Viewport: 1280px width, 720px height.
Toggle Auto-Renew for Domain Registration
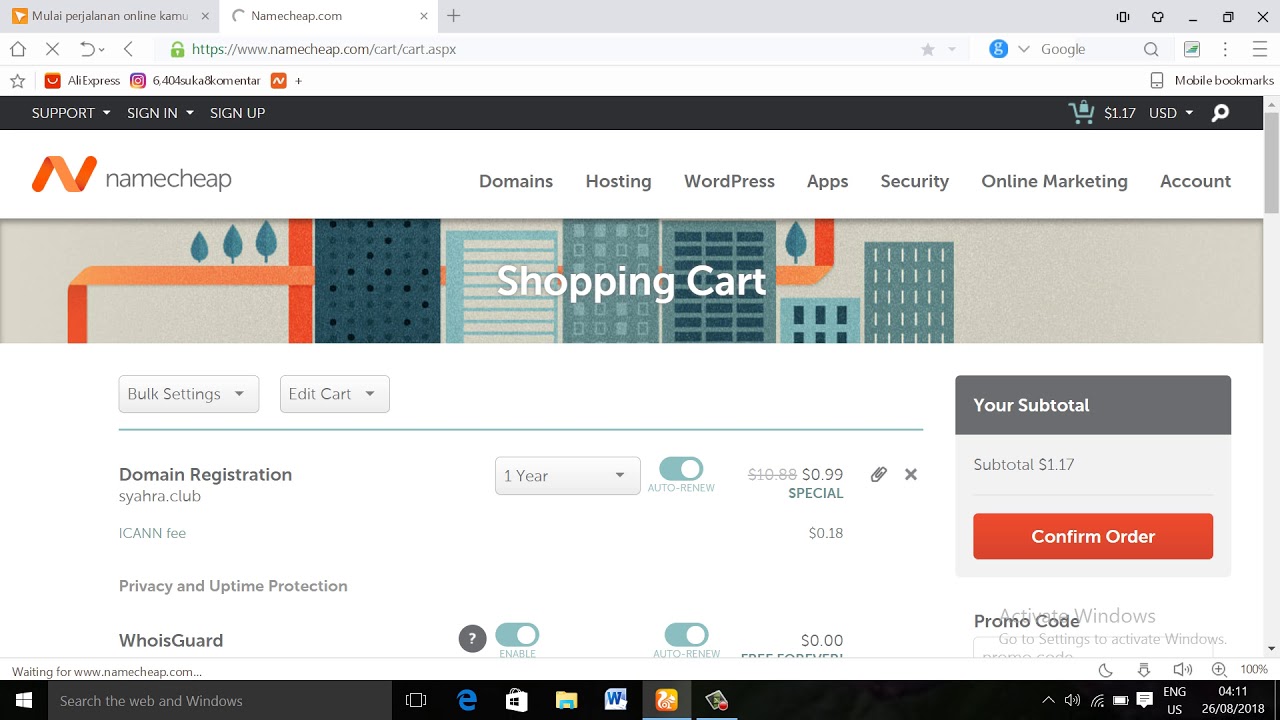point(681,469)
